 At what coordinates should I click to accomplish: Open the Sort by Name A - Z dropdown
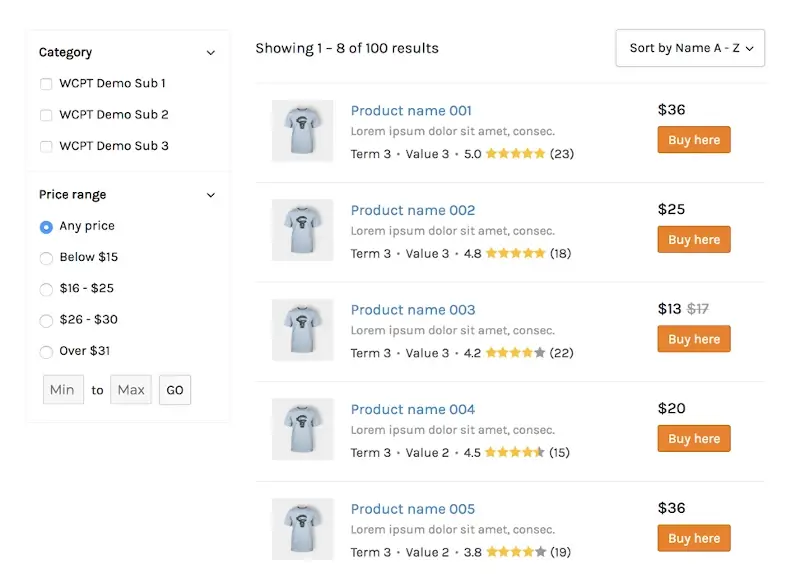[690, 48]
